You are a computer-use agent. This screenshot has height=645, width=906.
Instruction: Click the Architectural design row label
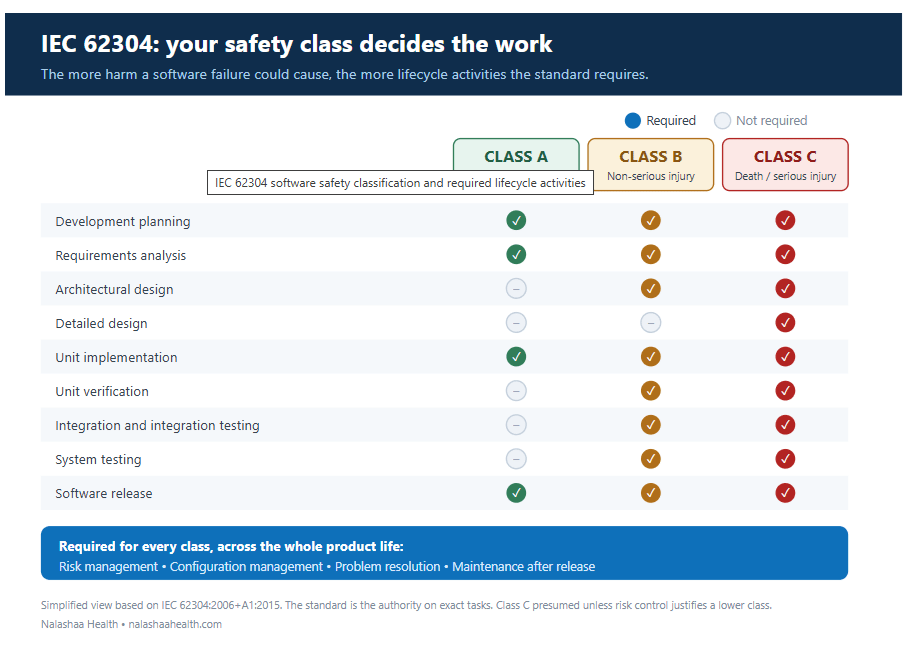pos(114,290)
